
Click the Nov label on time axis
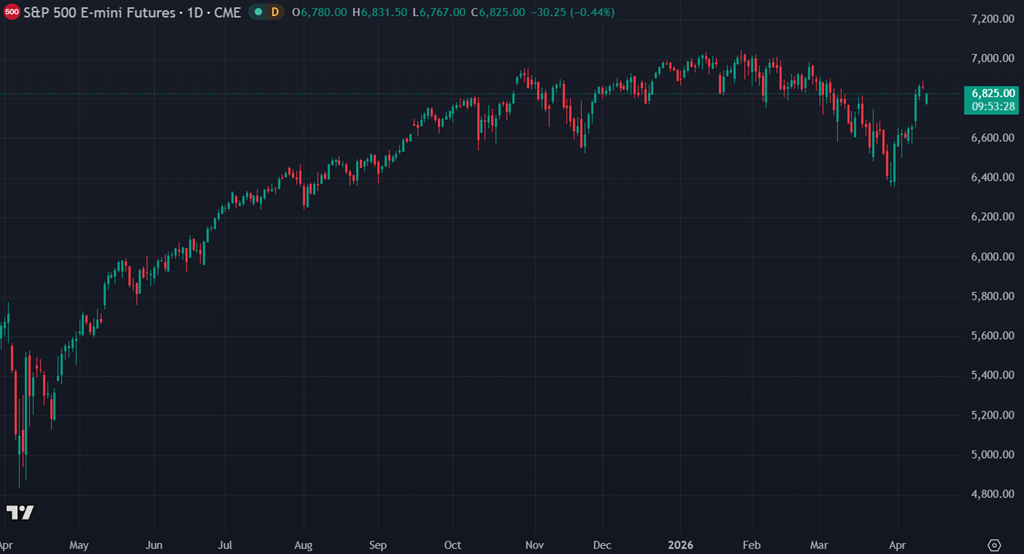(x=535, y=545)
